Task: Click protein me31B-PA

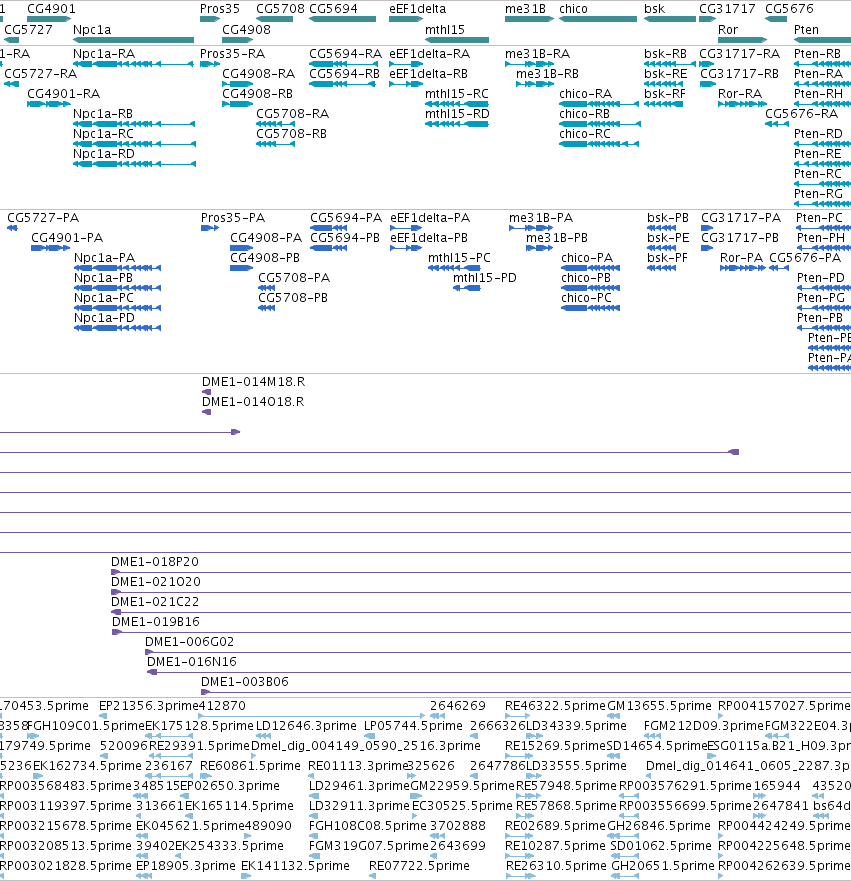Action: click(x=531, y=228)
